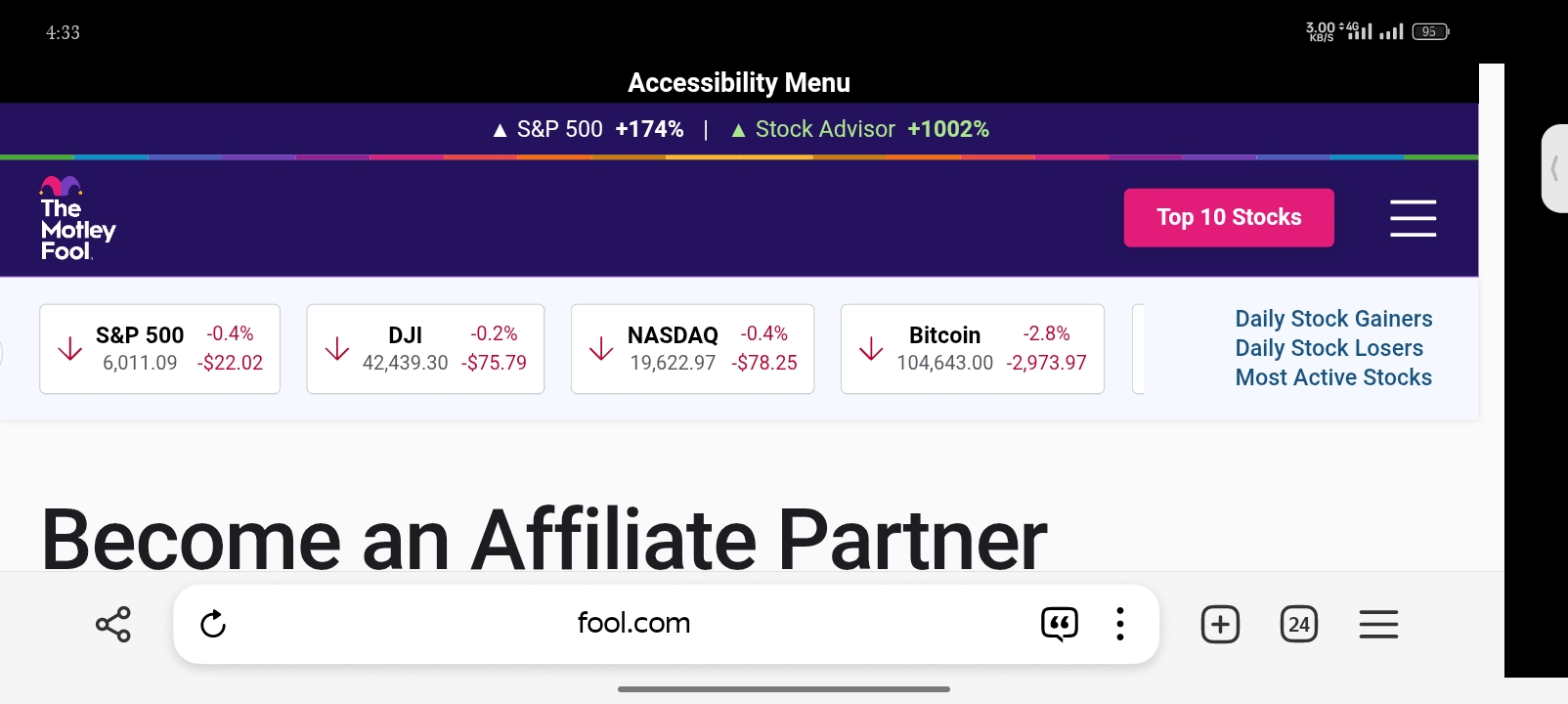Show the 24 open tabs
Viewport: 1568px width, 704px height.
tap(1299, 624)
